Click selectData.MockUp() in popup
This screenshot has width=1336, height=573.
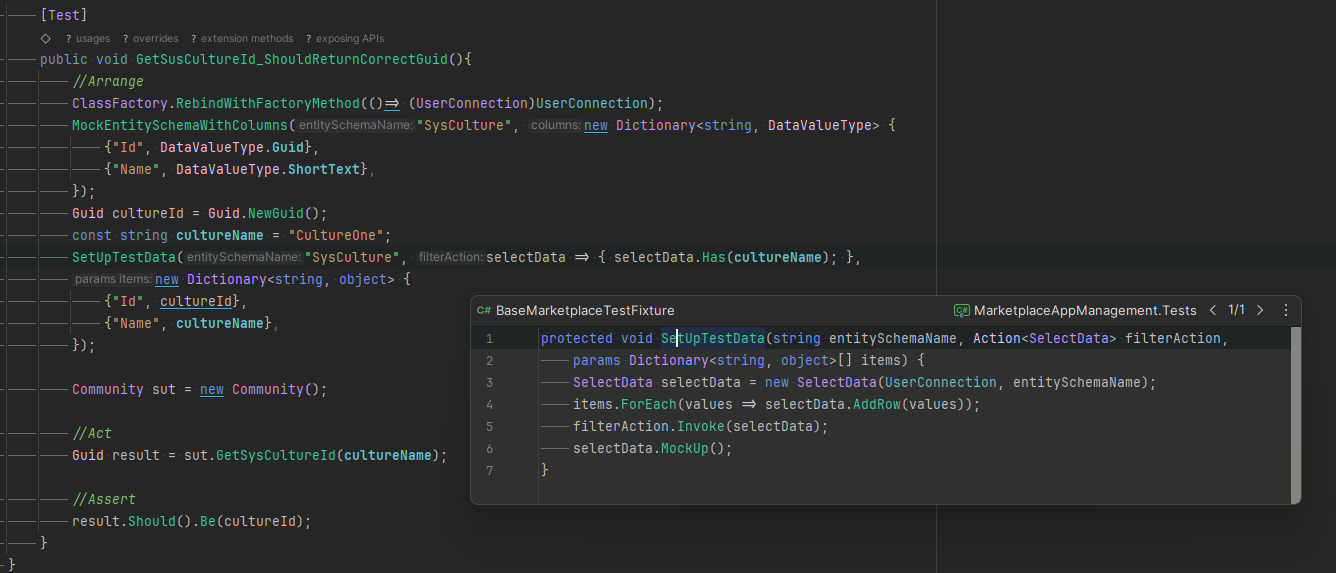(x=649, y=449)
